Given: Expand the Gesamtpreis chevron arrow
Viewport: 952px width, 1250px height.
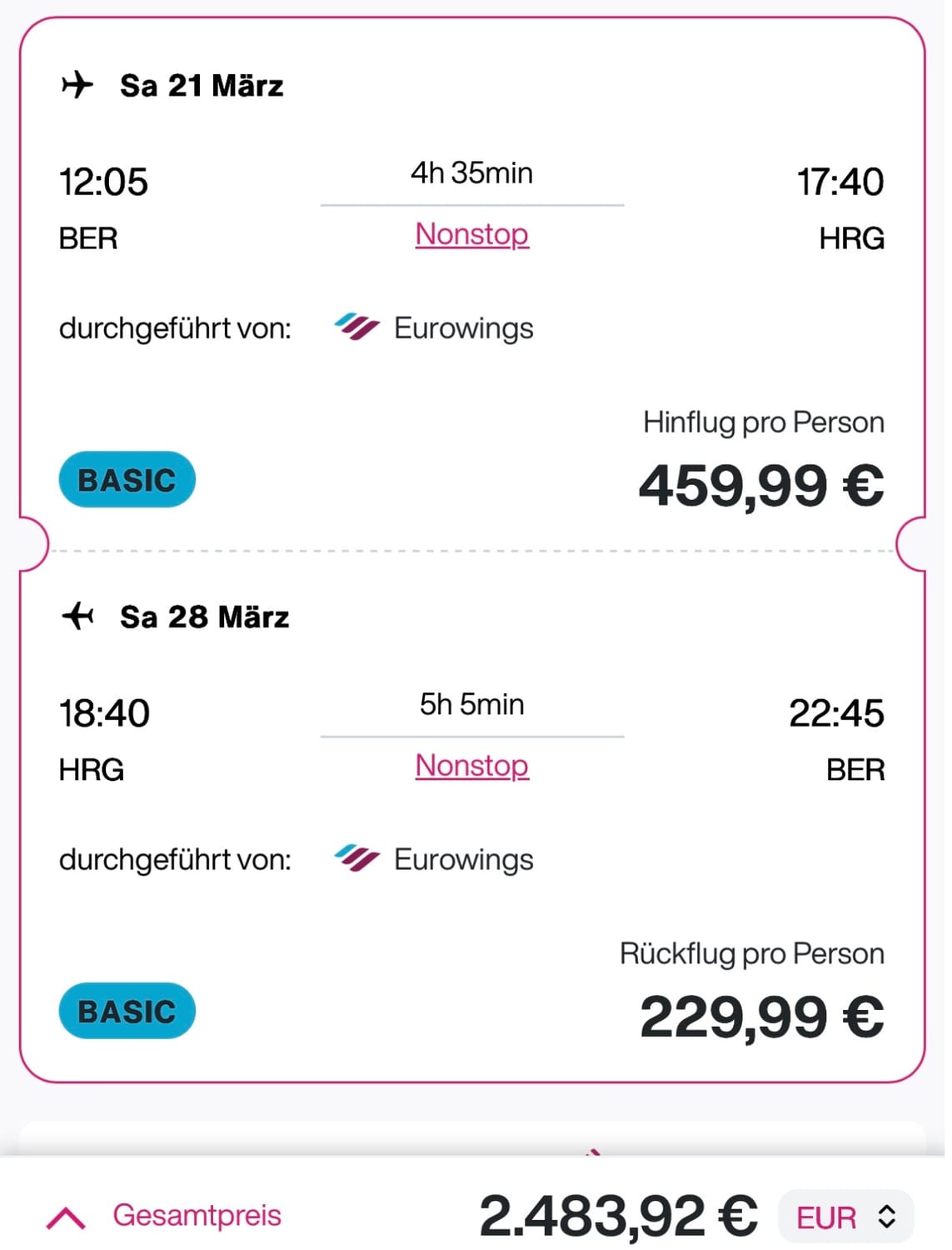Looking at the screenshot, I should [x=66, y=1217].
